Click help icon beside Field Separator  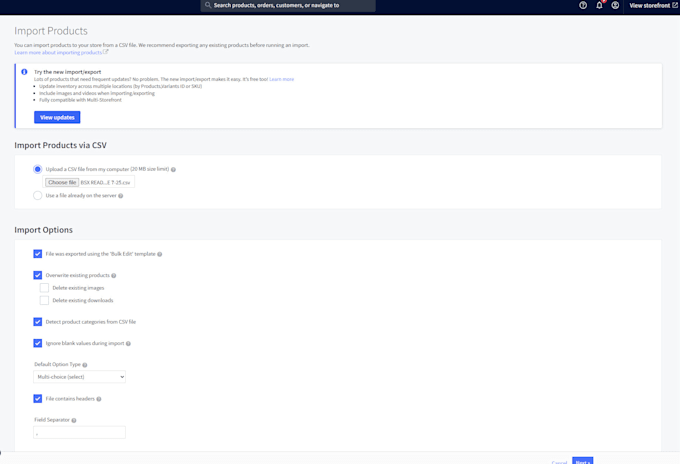(x=74, y=421)
